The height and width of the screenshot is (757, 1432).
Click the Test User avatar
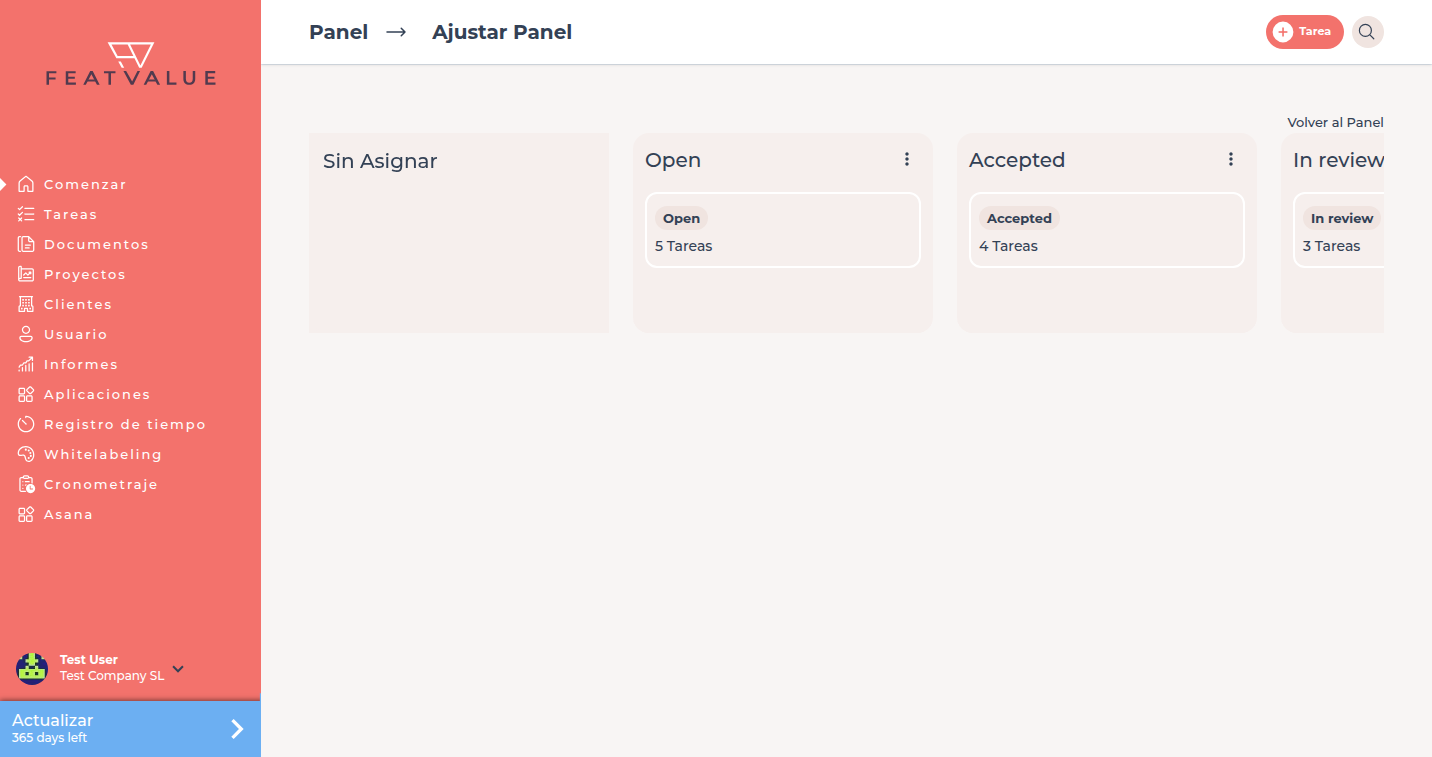click(32, 668)
